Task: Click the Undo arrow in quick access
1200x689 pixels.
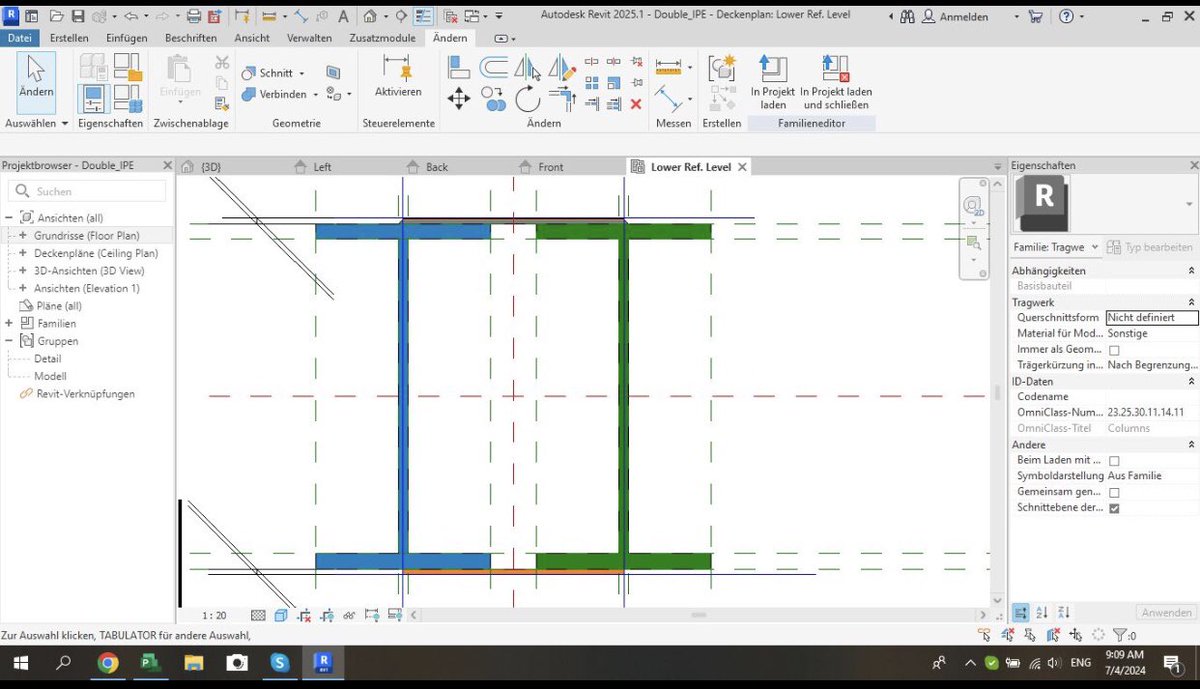Action: click(131, 16)
